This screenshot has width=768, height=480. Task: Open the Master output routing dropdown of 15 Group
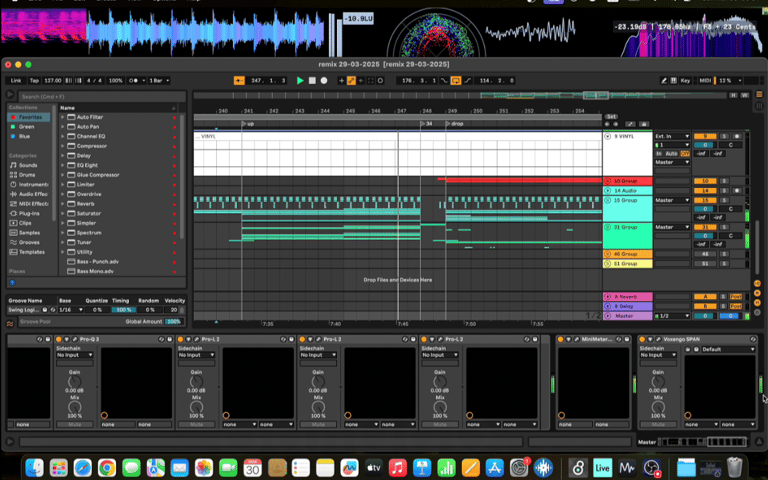(x=671, y=200)
